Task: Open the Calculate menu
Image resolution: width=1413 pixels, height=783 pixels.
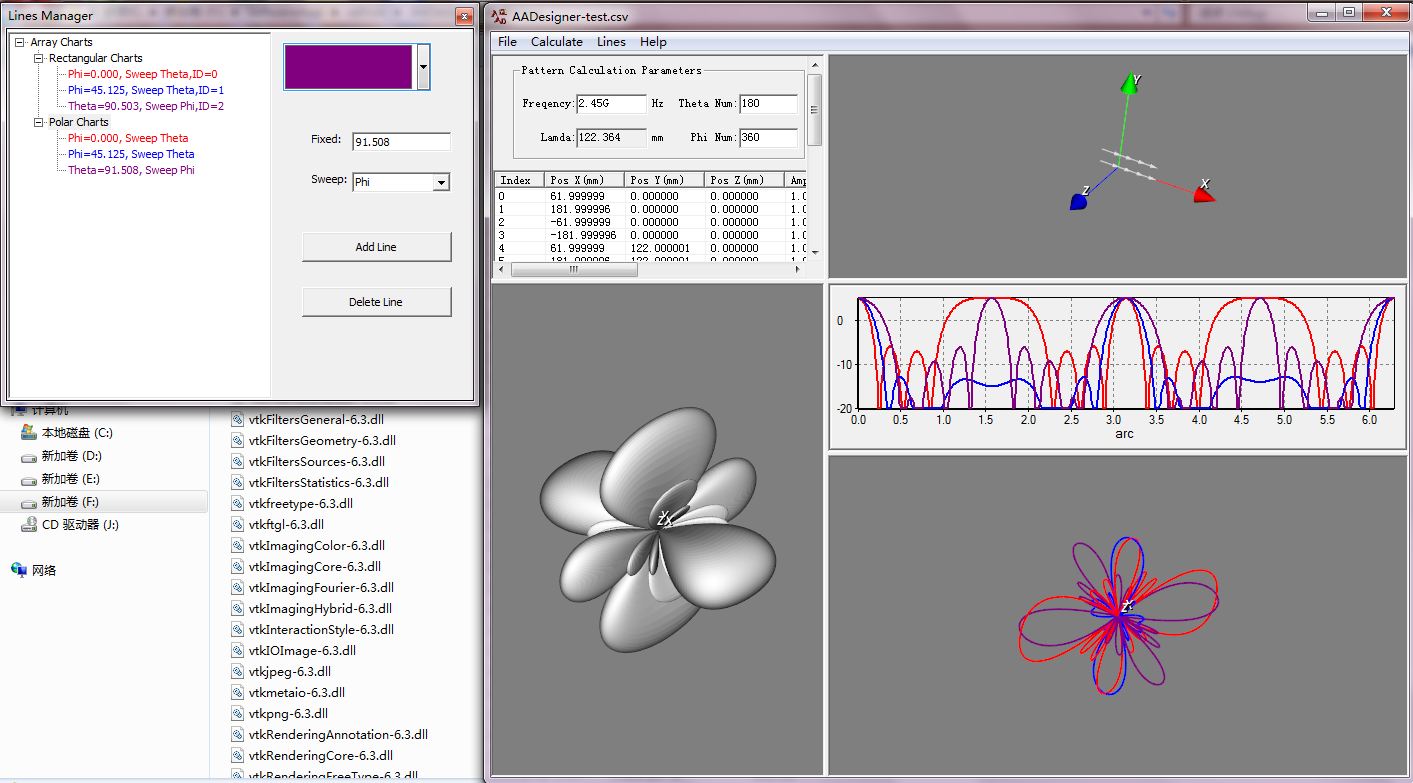Action: click(x=556, y=42)
